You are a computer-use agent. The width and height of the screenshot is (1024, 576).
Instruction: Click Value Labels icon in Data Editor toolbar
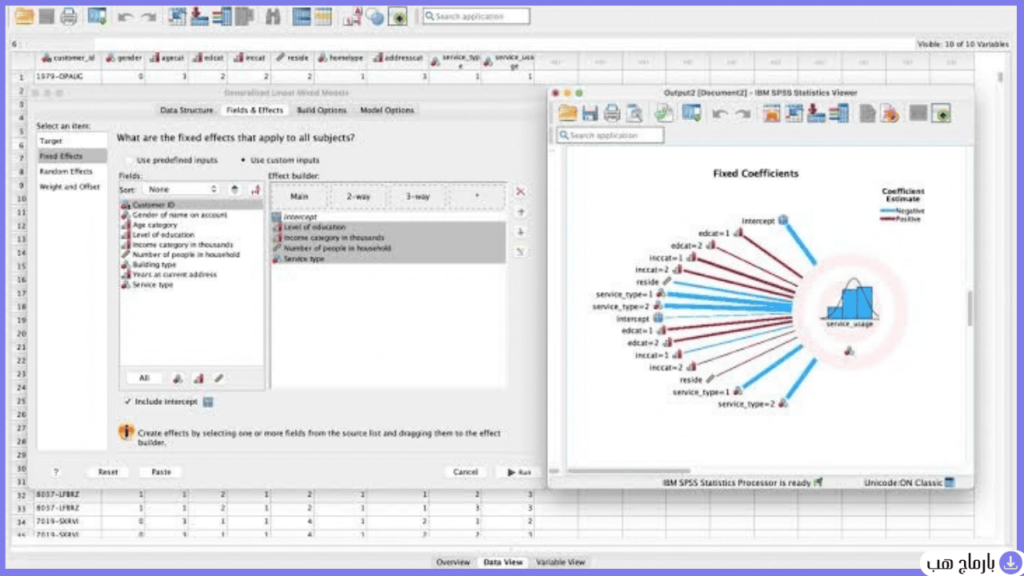tap(352, 16)
